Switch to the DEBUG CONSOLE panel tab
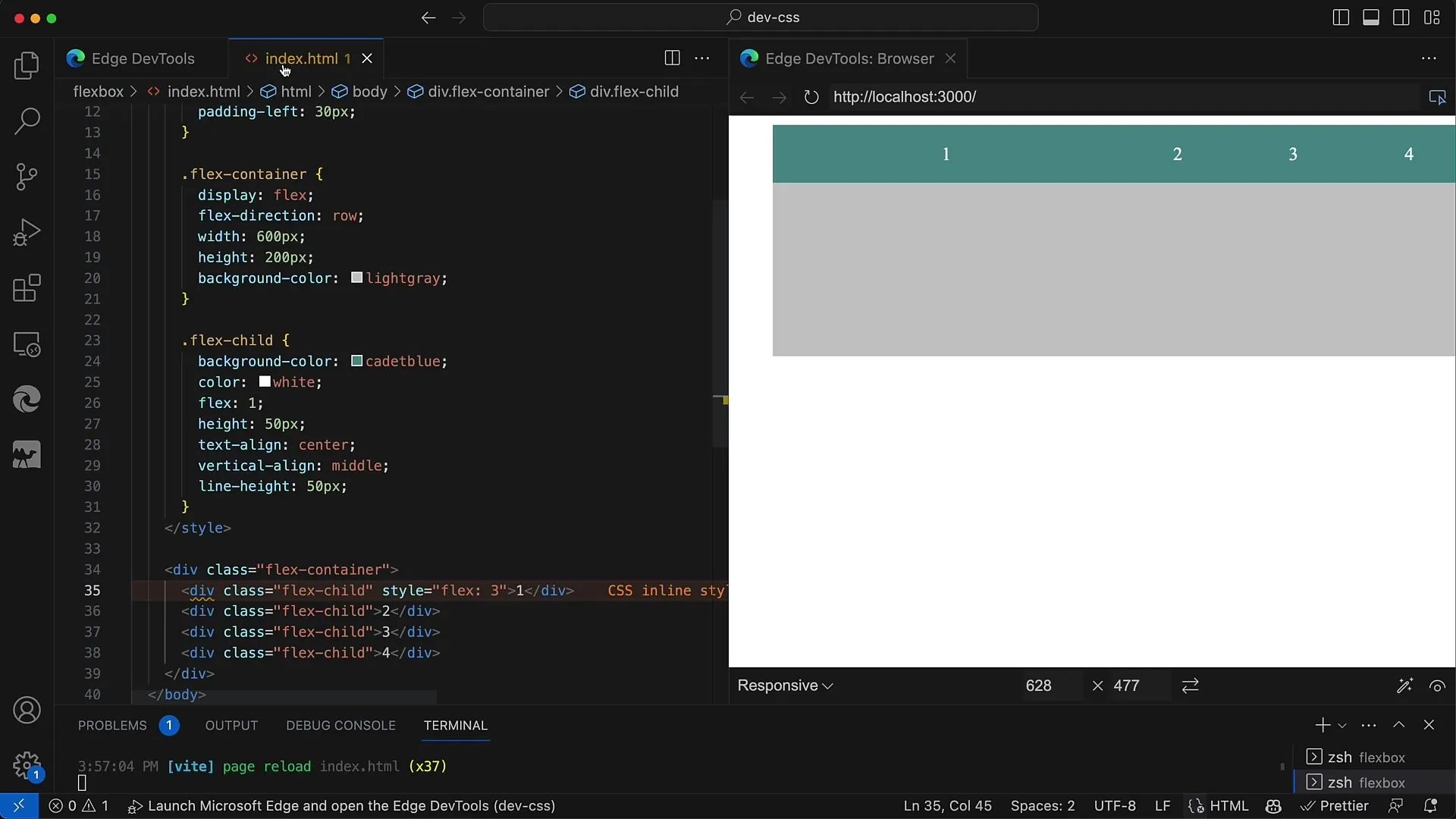Screen dimensions: 1456x819 (340, 726)
